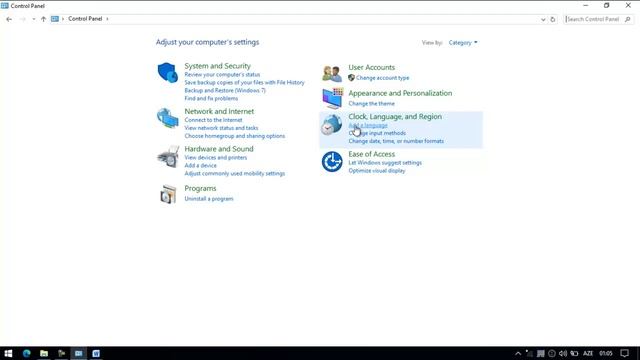Image resolution: width=640 pixels, height=360 pixels.
Task: Click into the Search Control Panel field
Action: pos(594,19)
